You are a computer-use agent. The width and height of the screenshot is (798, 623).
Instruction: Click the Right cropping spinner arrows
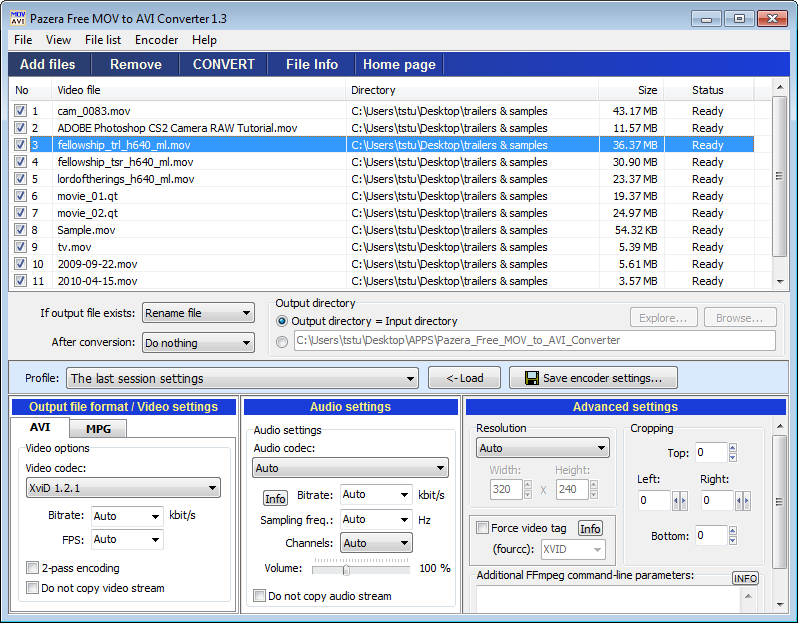click(743, 501)
